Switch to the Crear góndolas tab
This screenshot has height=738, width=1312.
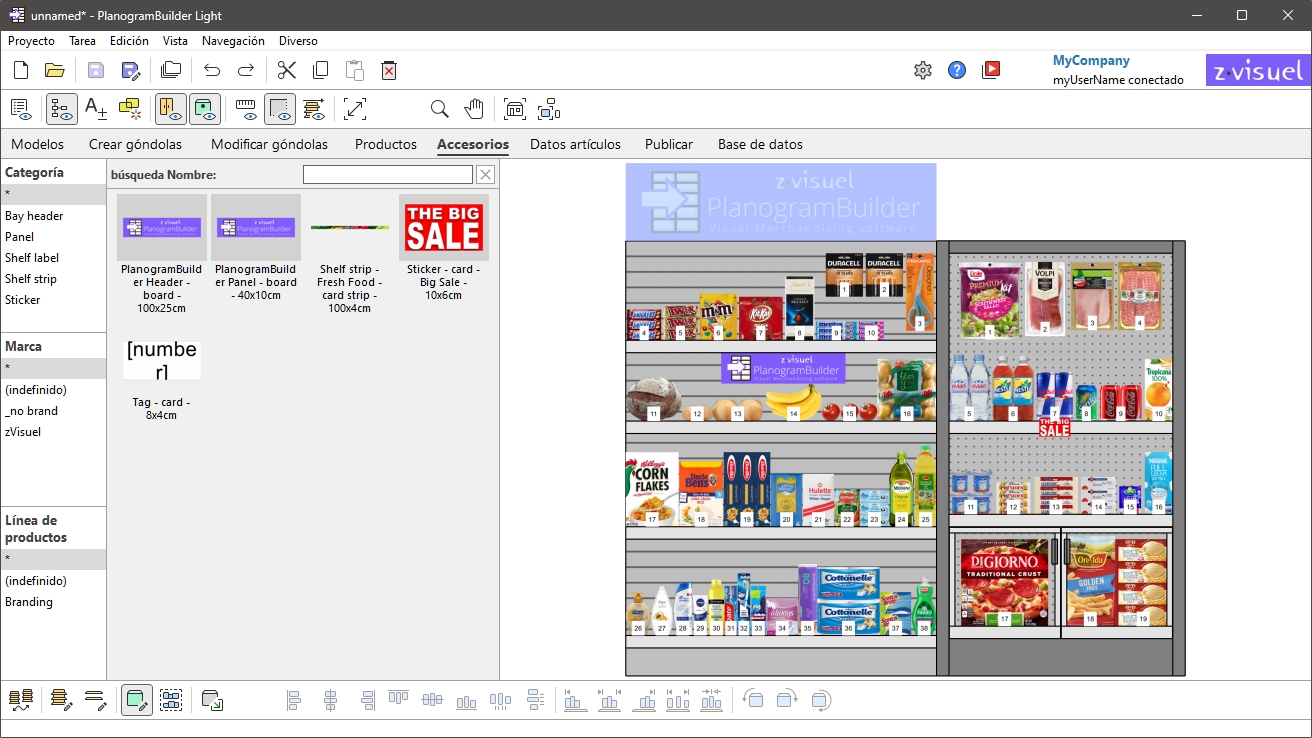(135, 144)
